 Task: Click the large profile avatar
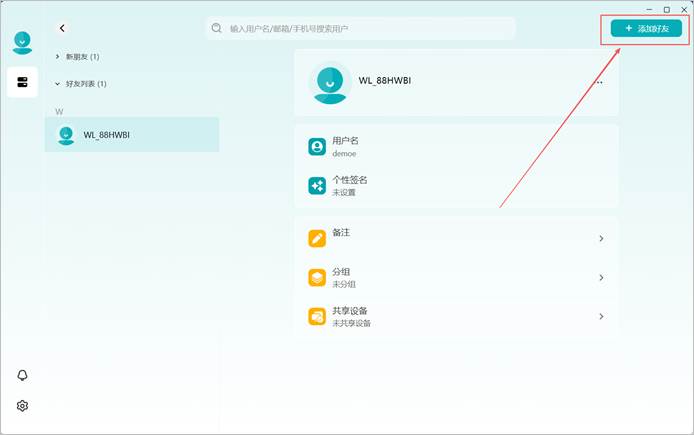coord(330,84)
